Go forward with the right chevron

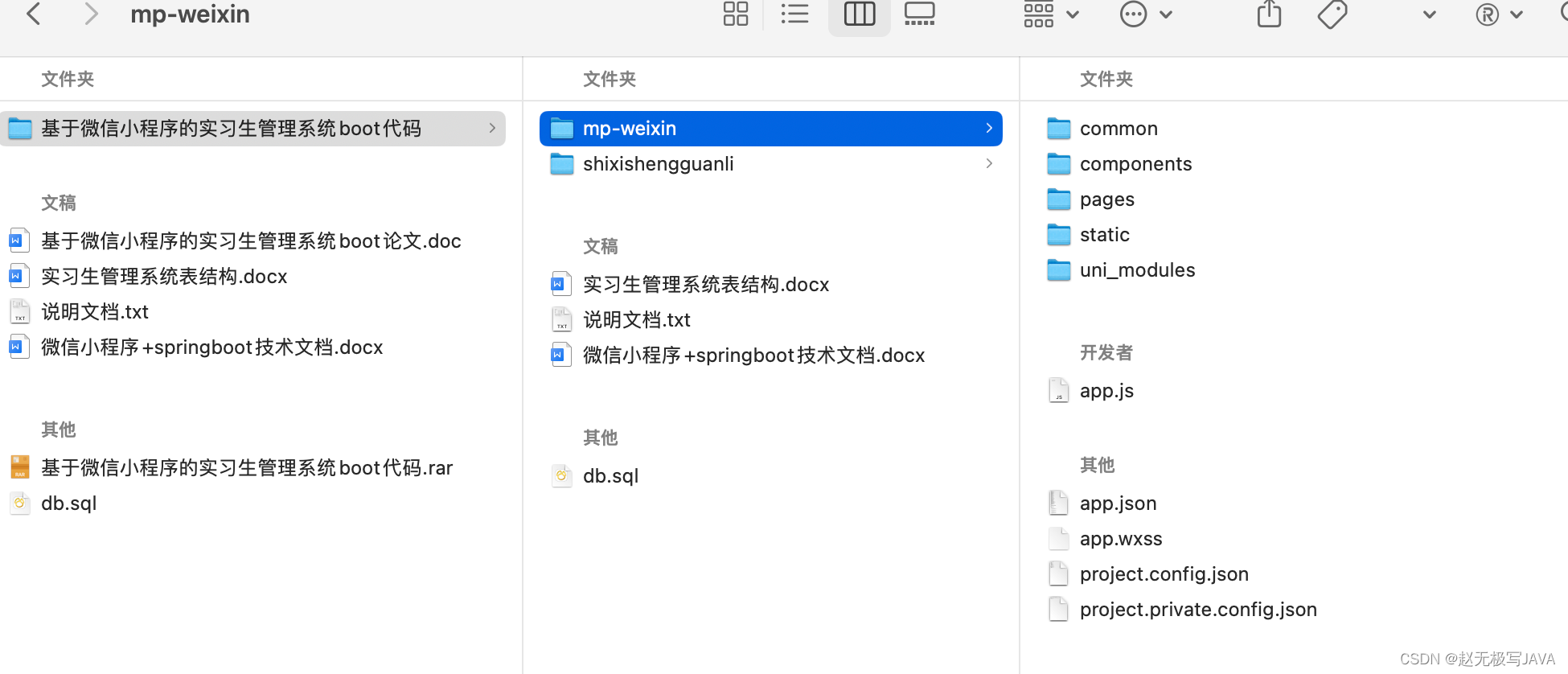tap(91, 14)
